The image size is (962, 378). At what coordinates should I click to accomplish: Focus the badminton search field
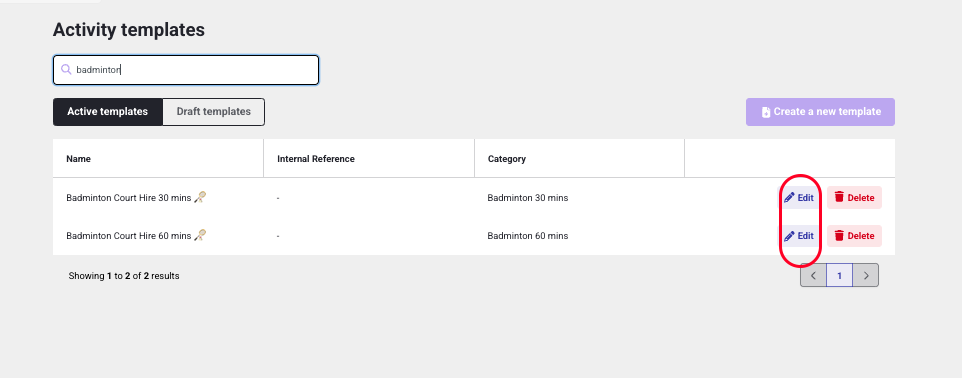pos(186,70)
